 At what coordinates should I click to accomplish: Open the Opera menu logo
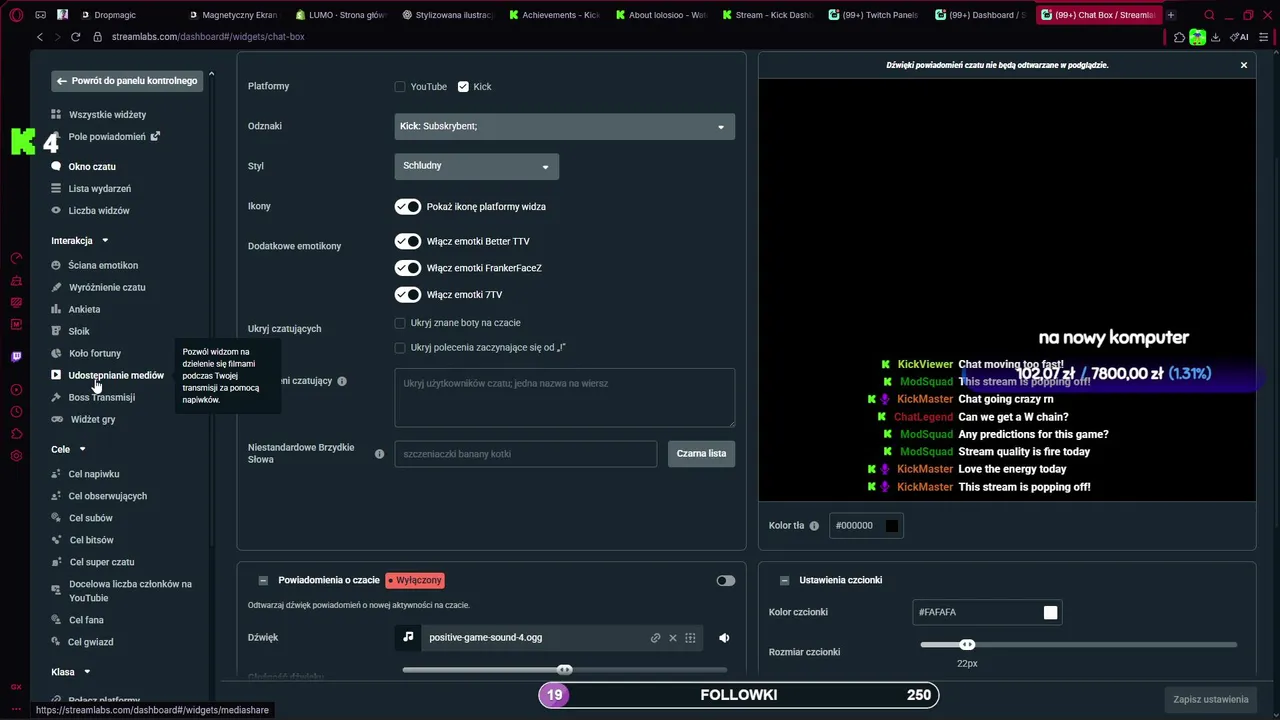pos(16,15)
